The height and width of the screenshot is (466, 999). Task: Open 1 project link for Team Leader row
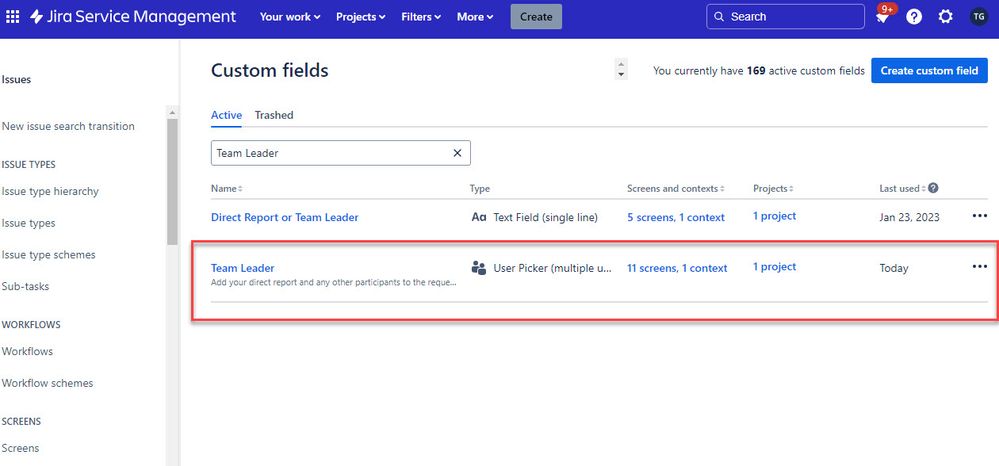coord(775,267)
